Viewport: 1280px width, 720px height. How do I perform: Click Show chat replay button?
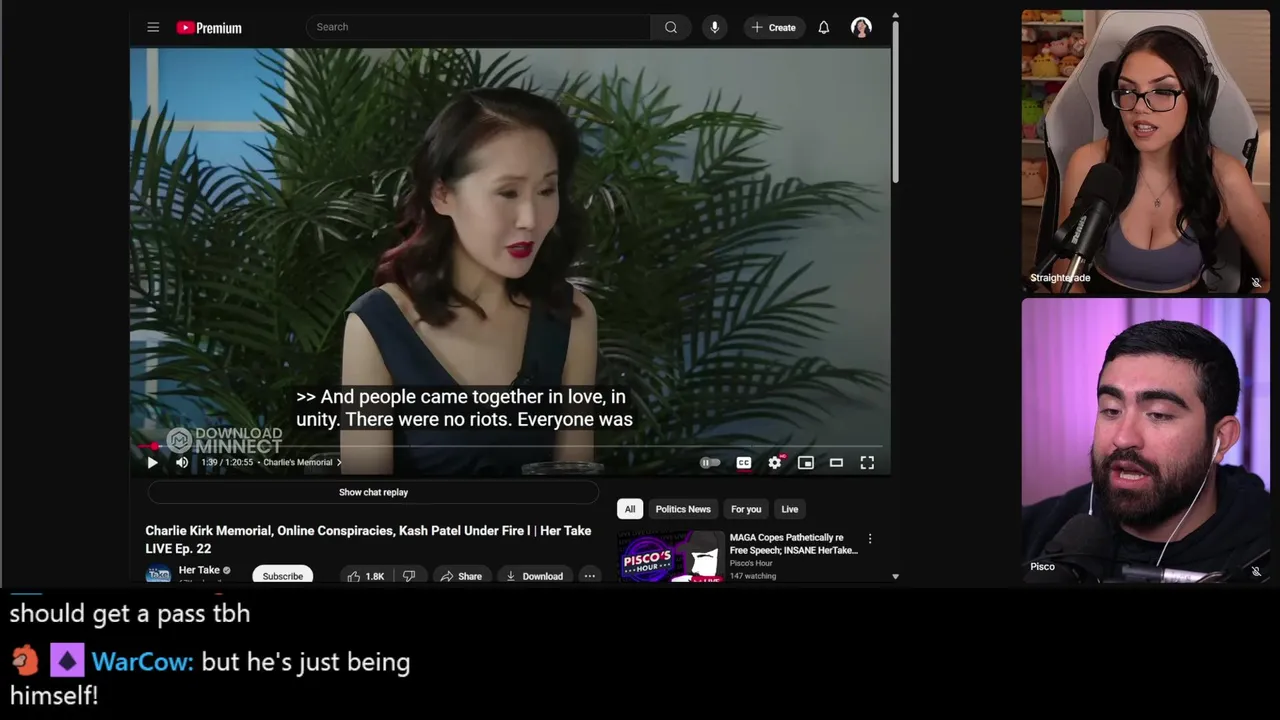tap(373, 492)
